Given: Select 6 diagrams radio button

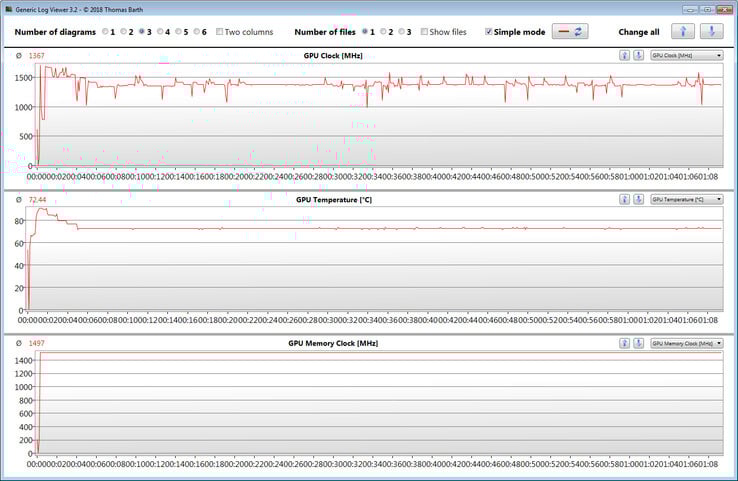Looking at the screenshot, I should (x=197, y=32).
